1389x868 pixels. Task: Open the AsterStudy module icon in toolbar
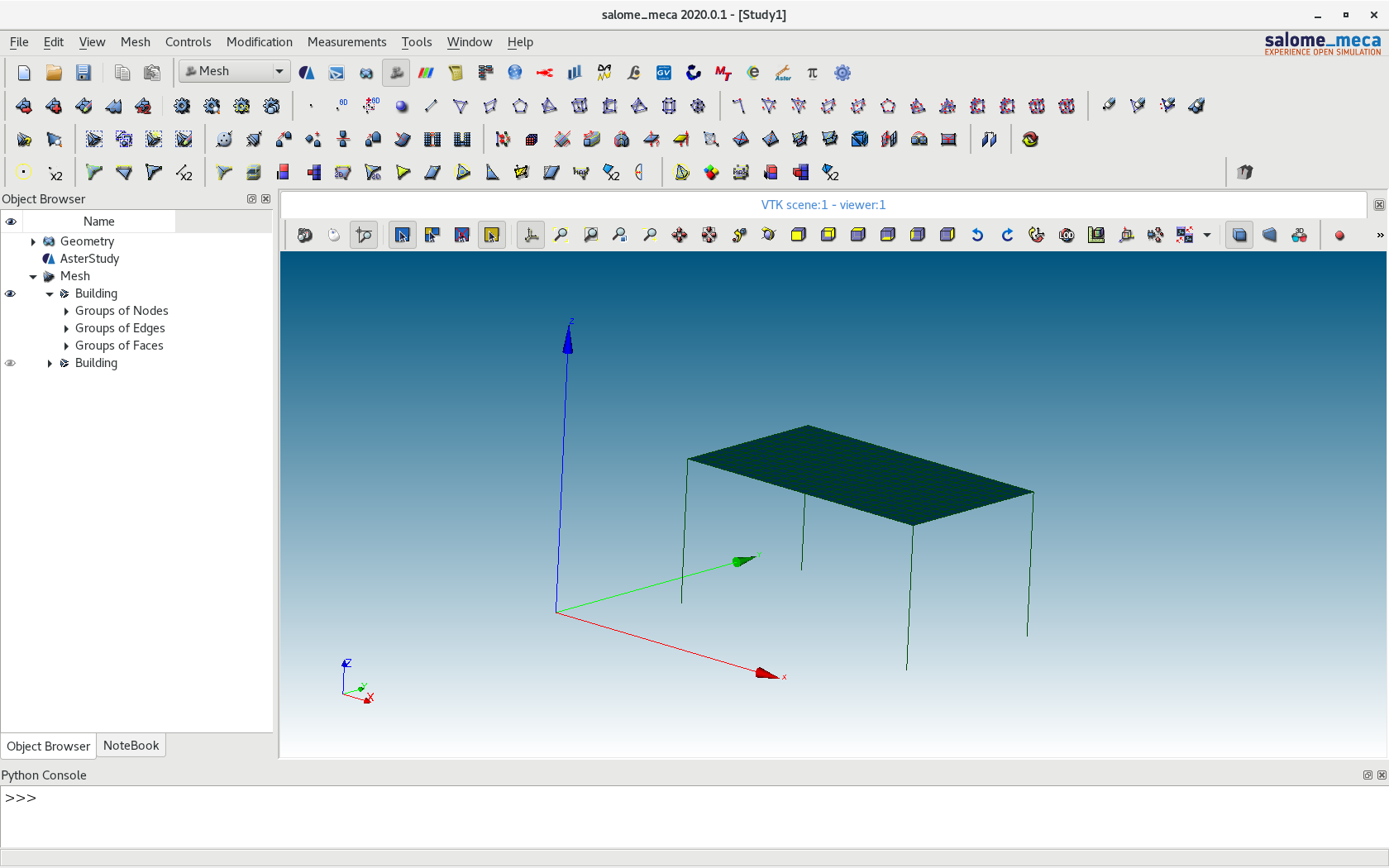(307, 73)
